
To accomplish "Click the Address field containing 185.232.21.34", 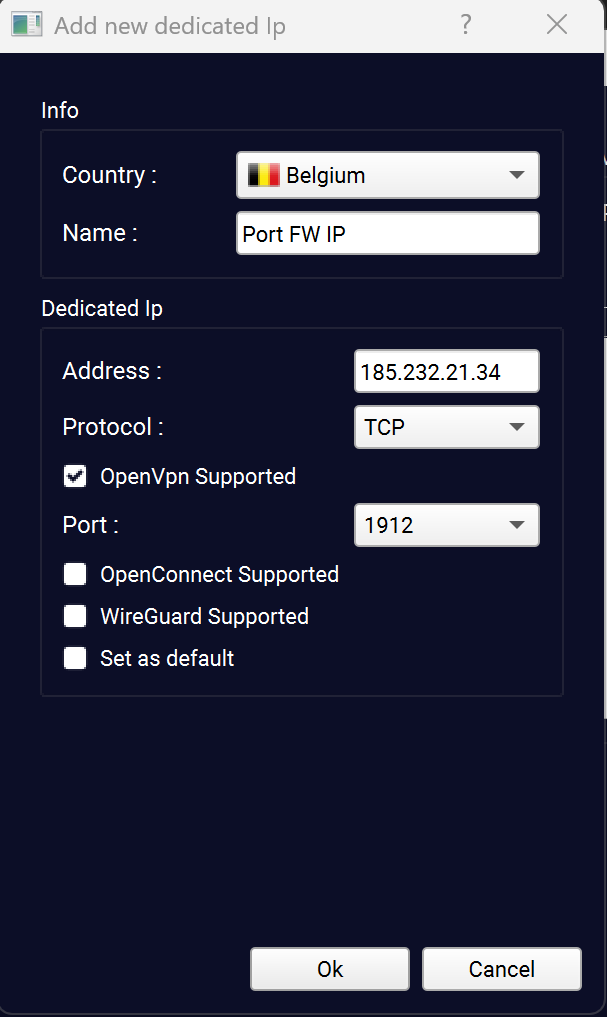I will click(x=446, y=371).
